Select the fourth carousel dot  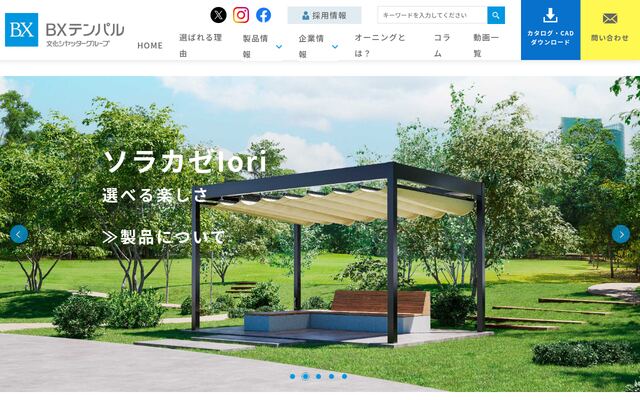coord(331,376)
